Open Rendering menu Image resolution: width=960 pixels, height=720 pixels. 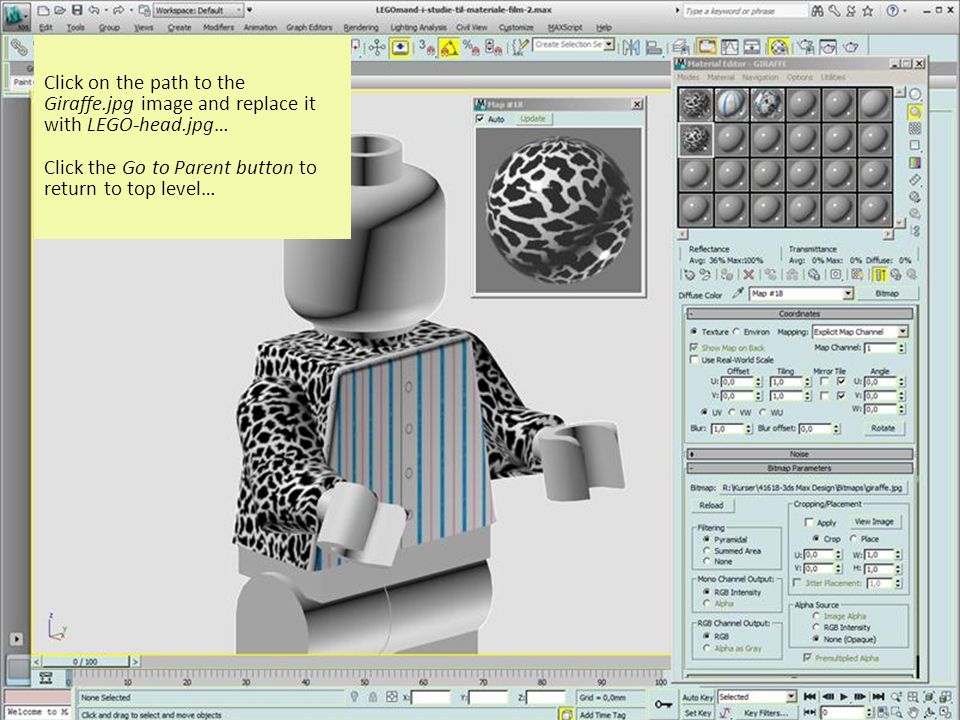361,28
